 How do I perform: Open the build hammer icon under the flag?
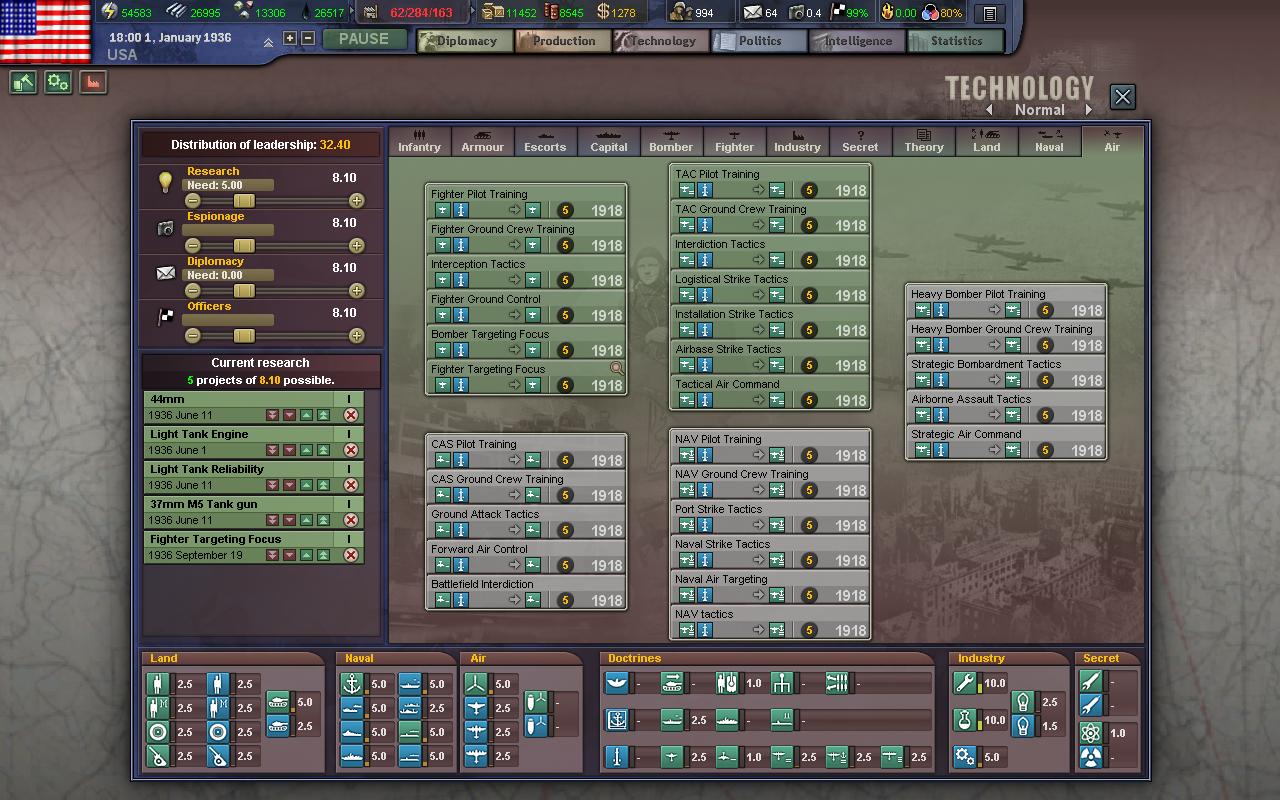coord(23,83)
